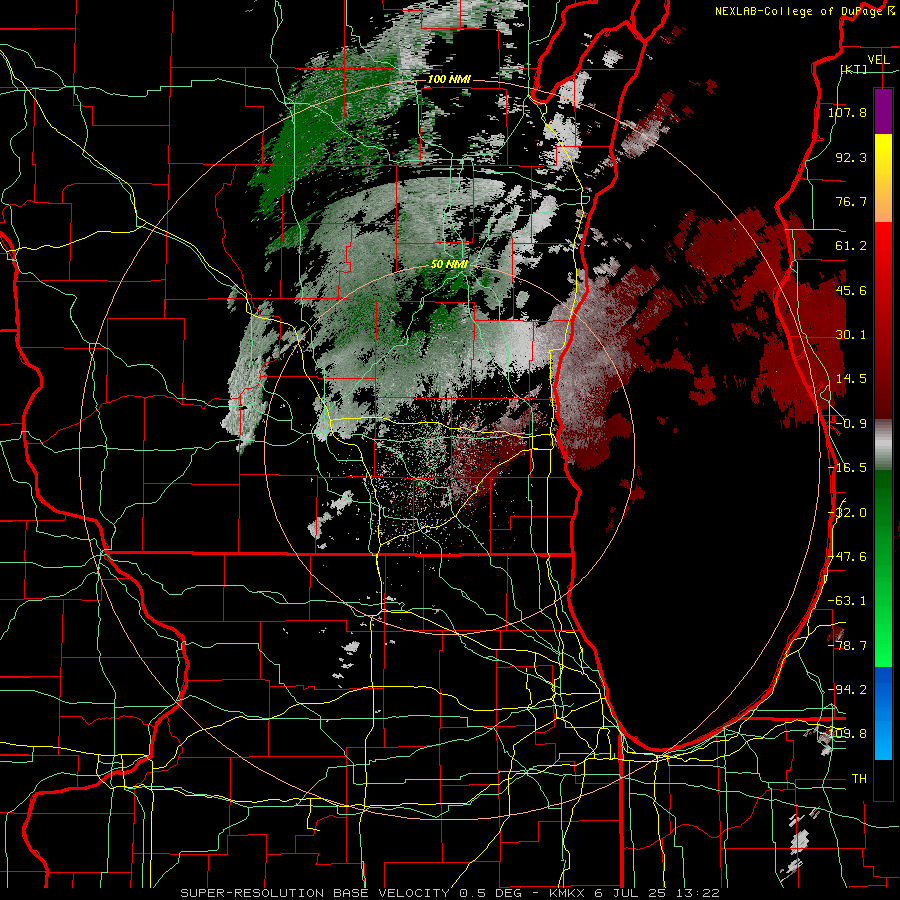The image size is (900, 900).
Task: Click the NEXLAB-College of DuPage watermark text
Action: 798,11
